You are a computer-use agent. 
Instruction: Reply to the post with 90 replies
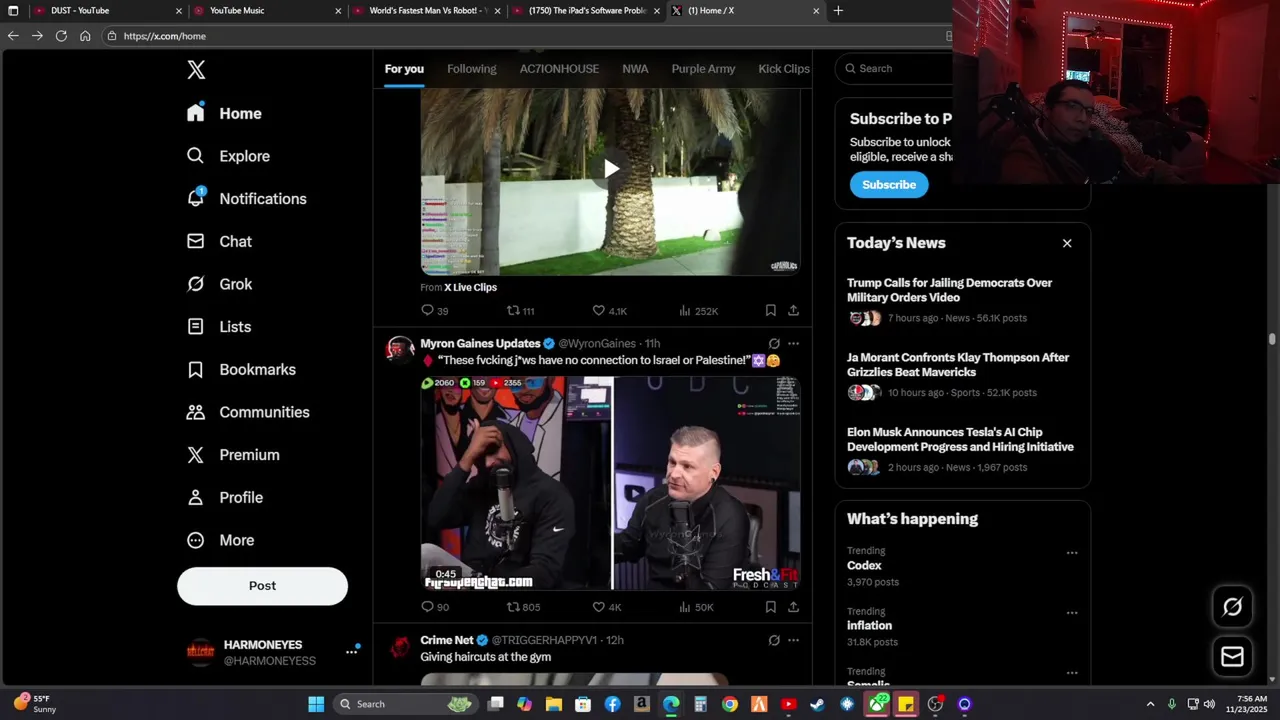[x=435, y=607]
